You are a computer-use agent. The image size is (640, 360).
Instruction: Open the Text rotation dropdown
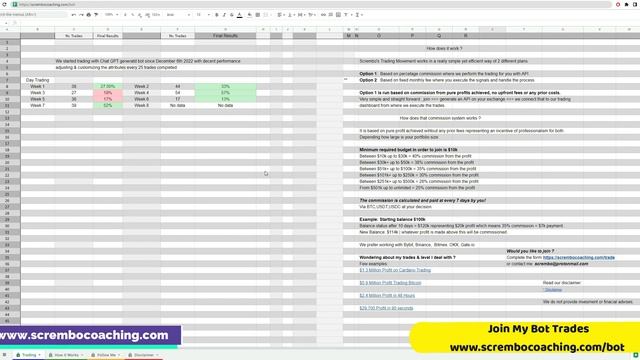pos(312,15)
